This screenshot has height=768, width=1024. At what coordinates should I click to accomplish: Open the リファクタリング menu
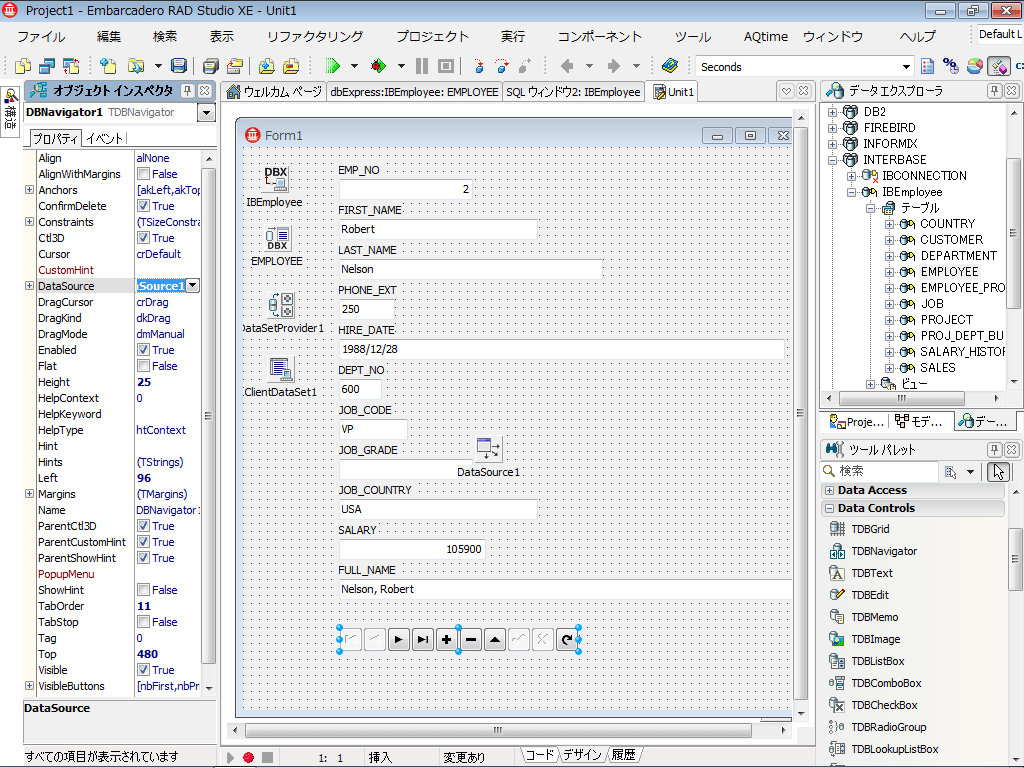[315, 37]
